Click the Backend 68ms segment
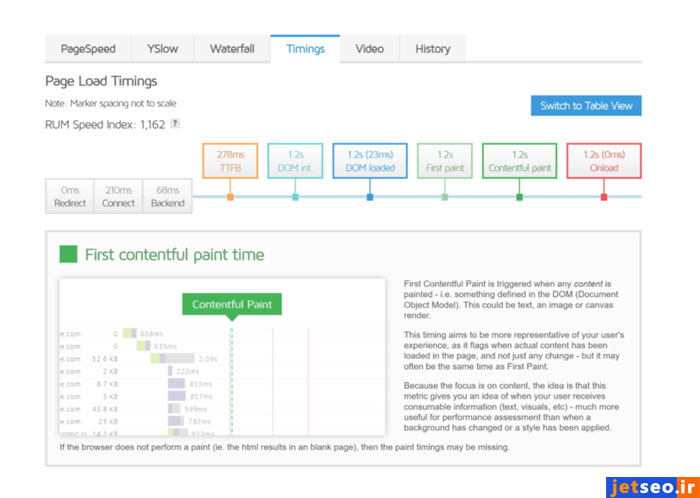 [x=167, y=196]
